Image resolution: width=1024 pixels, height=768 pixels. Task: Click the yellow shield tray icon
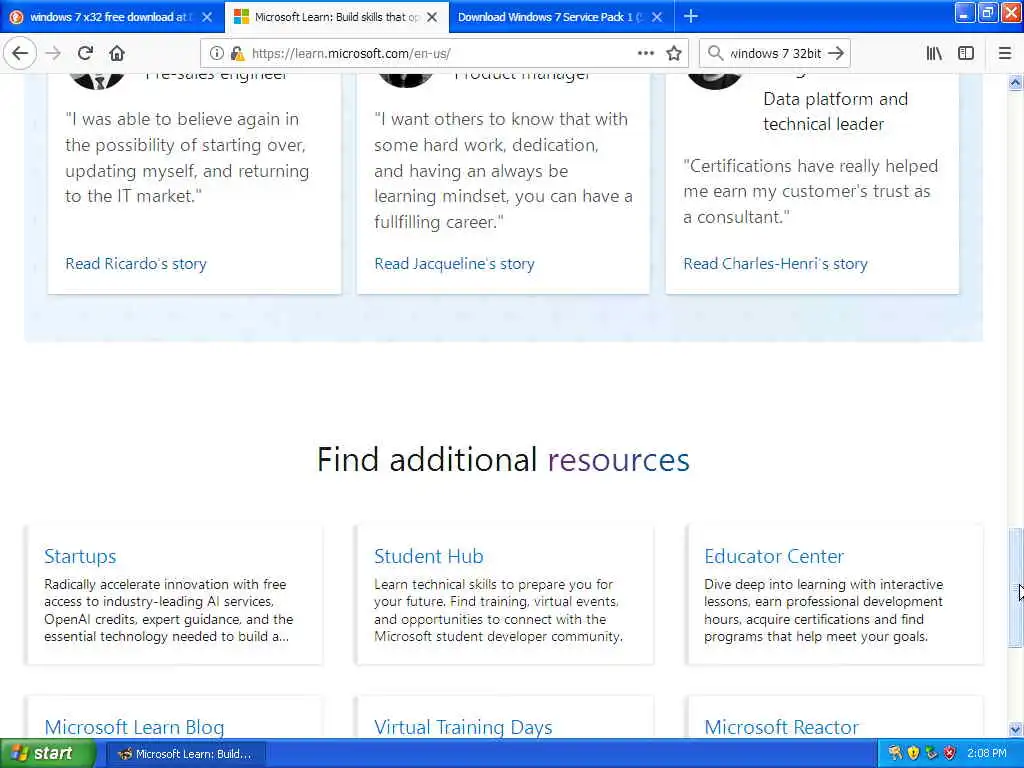[x=913, y=754]
